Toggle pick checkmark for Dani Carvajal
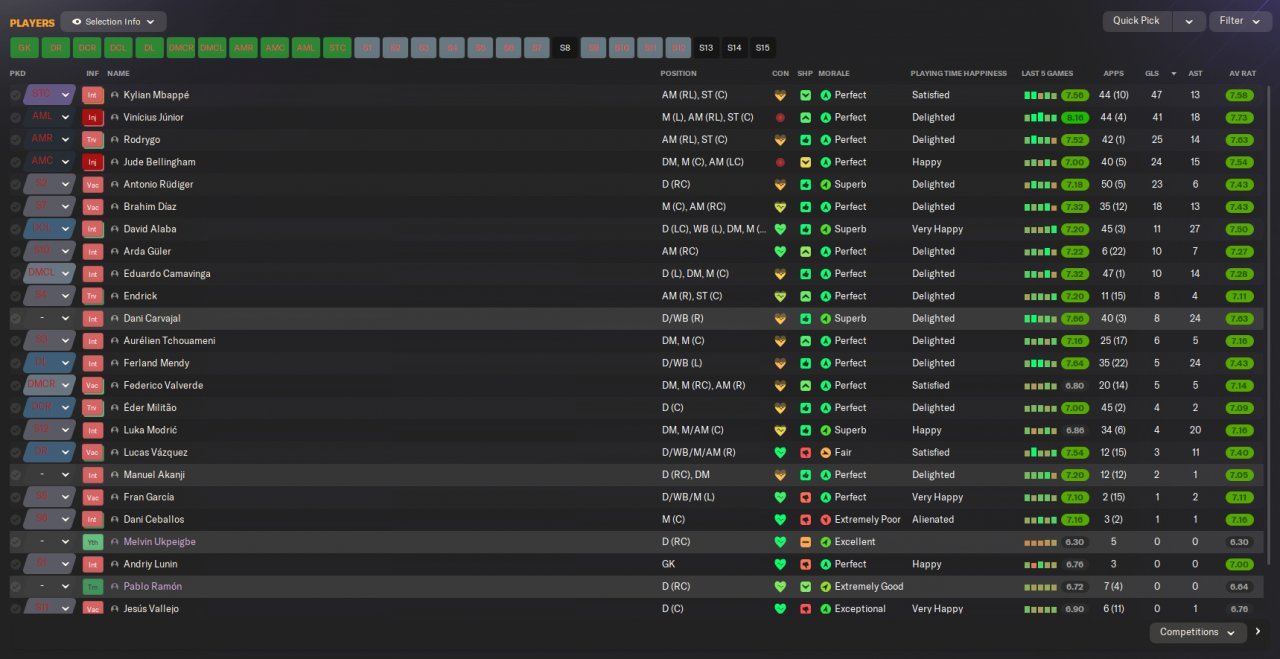Screen dimensions: 1280x659 click(x=15, y=318)
